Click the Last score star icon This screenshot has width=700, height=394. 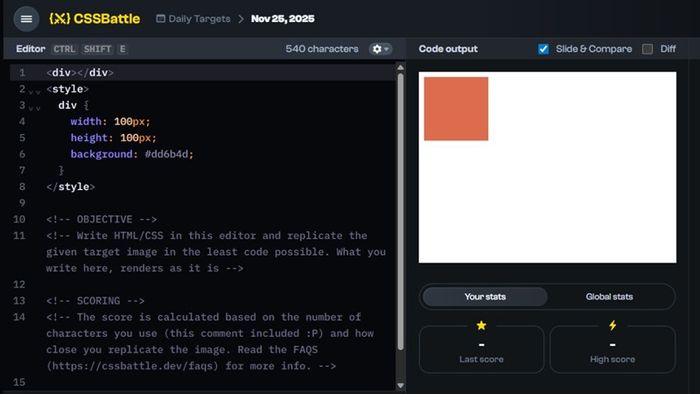click(481, 325)
